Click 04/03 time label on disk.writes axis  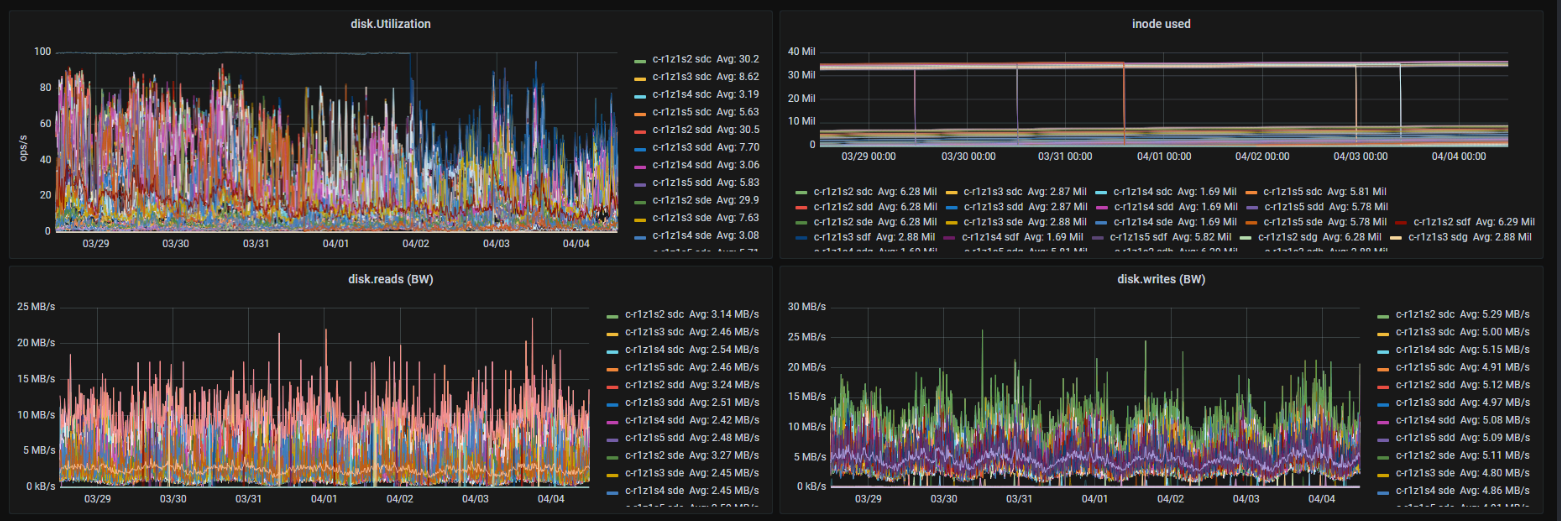1247,498
